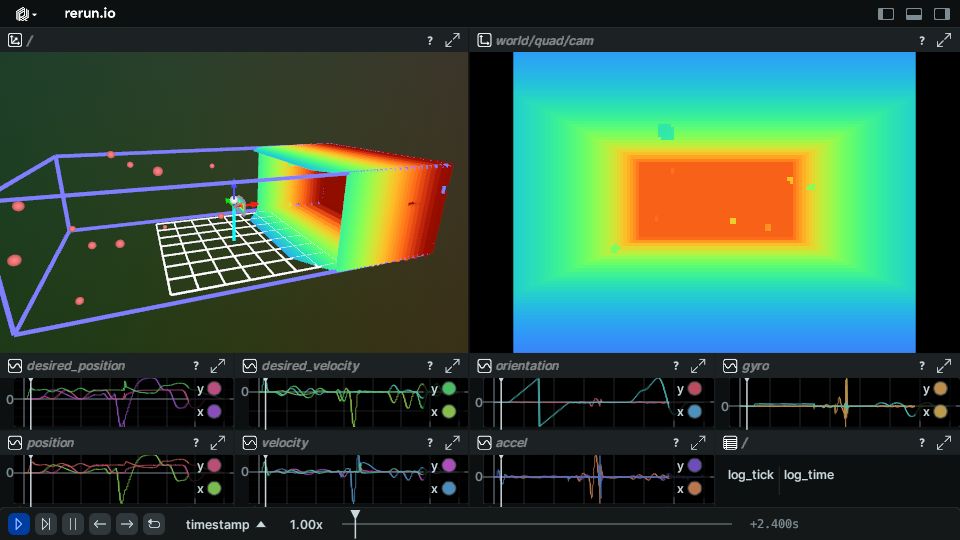Click the velocity plot chart icon
960x540 pixels.
tap(249, 443)
